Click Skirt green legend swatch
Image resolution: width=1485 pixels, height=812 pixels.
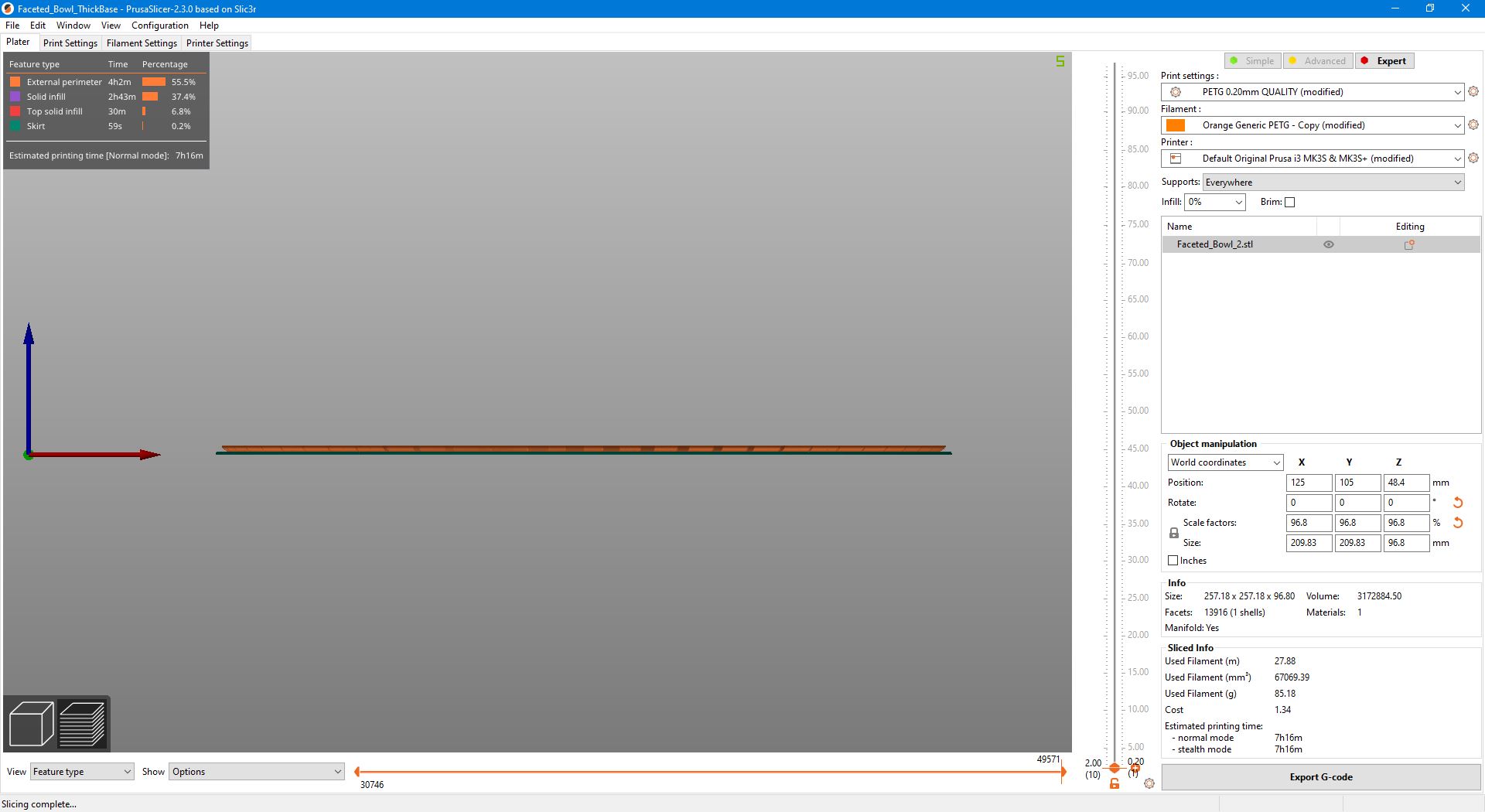pyautogui.click(x=15, y=125)
